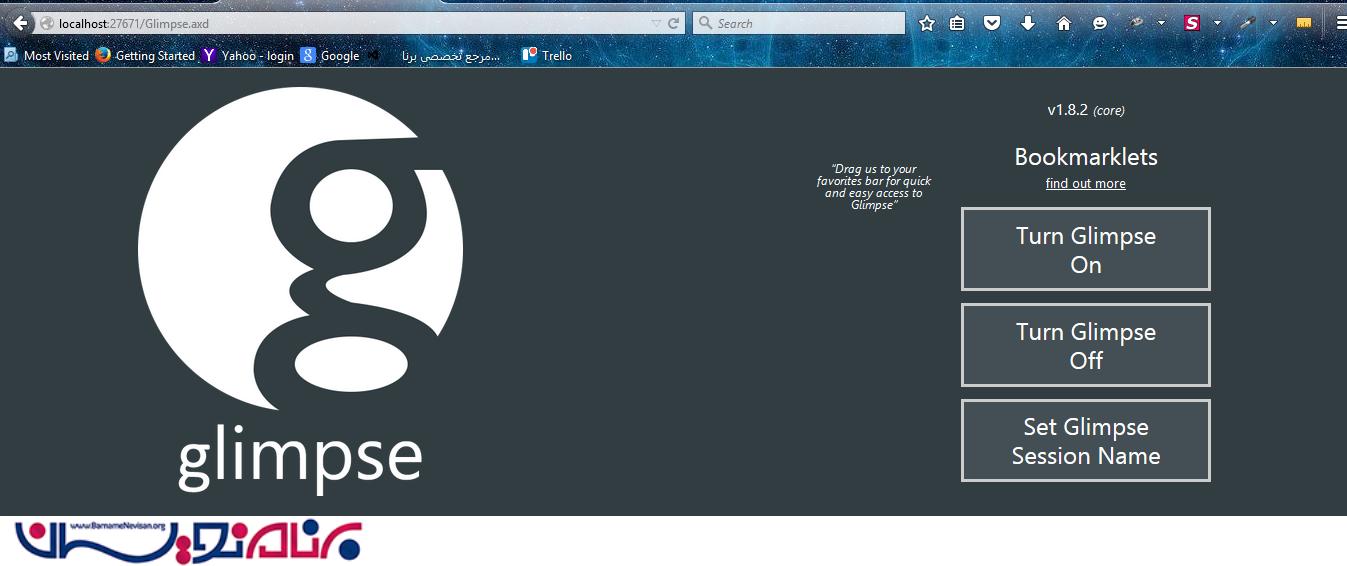Click the Visual Studio icon bookmark
This screenshot has width=1347, height=566.
click(373, 56)
